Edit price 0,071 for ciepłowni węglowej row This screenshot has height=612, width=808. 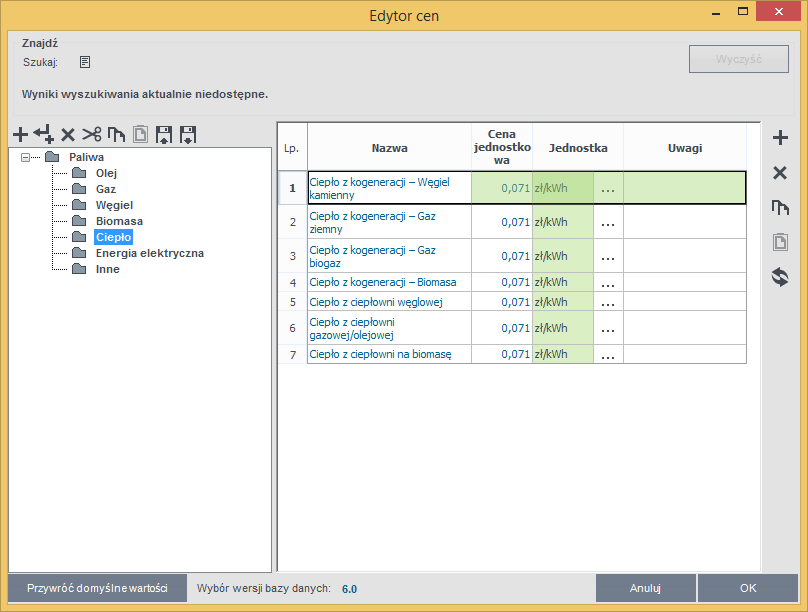click(x=502, y=302)
